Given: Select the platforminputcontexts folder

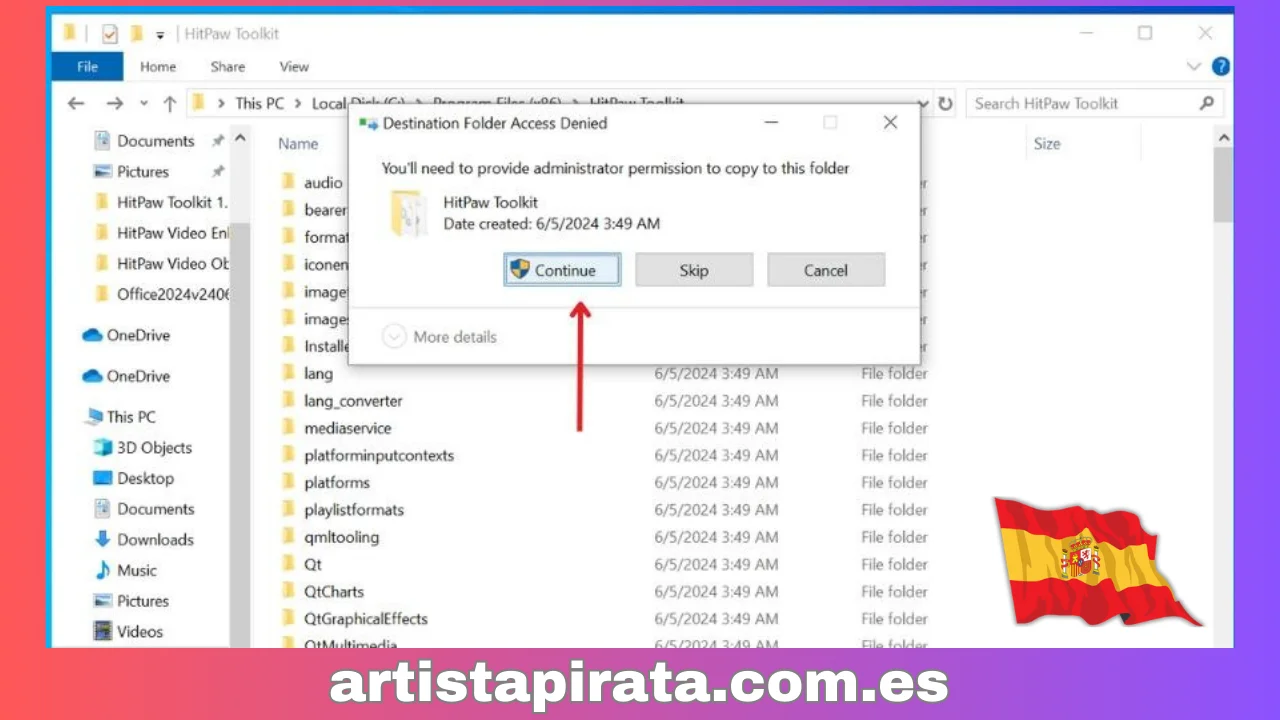Looking at the screenshot, I should [x=379, y=455].
